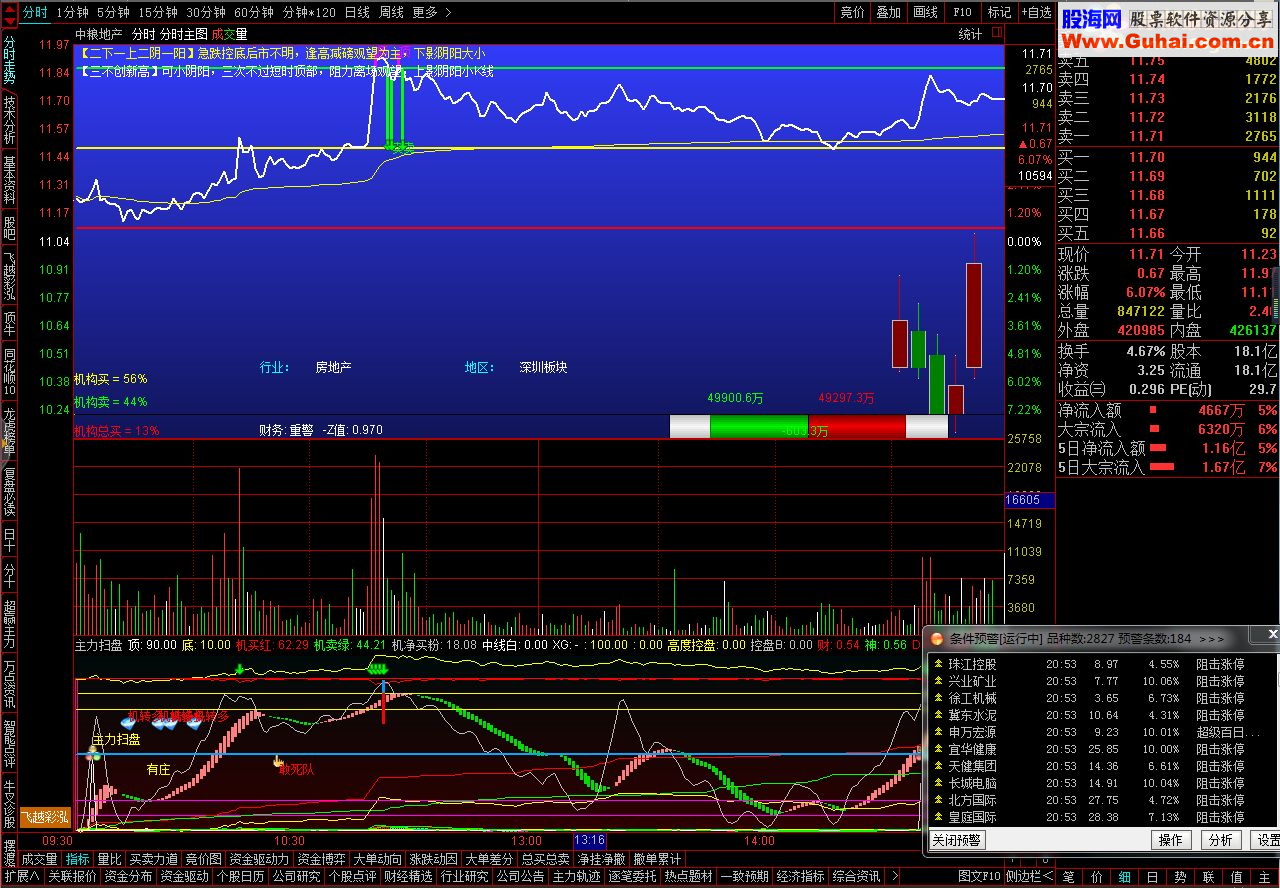Click the 标记 mark button
Image resolution: width=1280 pixels, height=888 pixels.
[999, 12]
